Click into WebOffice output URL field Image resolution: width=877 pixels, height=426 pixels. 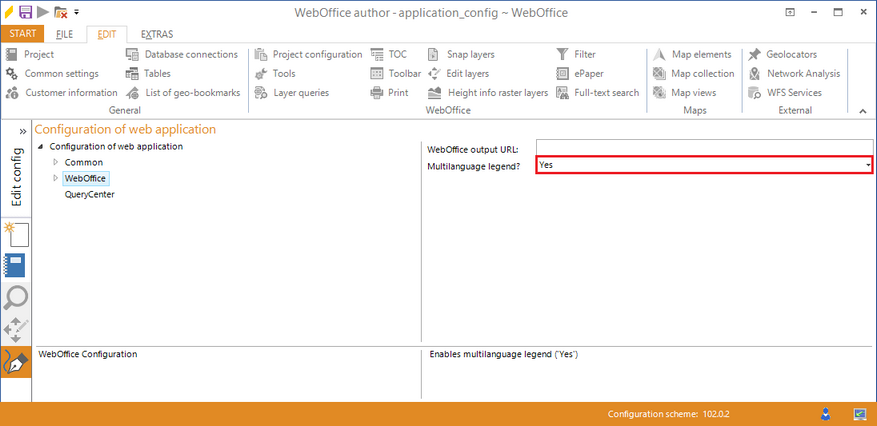point(704,148)
